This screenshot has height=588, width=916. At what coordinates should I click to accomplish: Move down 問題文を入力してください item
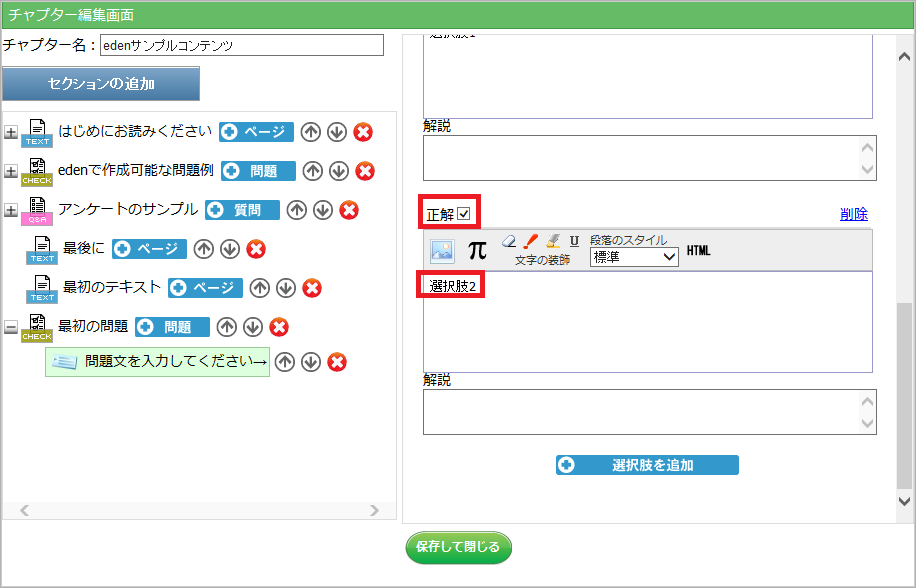point(311,362)
